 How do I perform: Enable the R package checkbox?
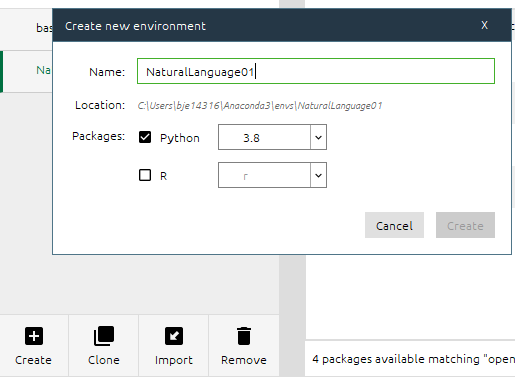145,175
